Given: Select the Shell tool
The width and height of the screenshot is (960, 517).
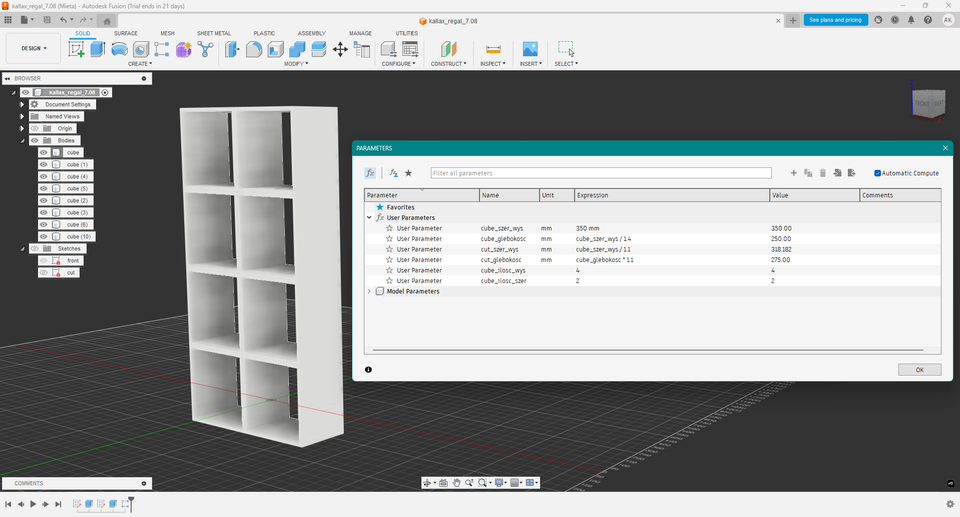Looking at the screenshot, I should pos(276,50).
